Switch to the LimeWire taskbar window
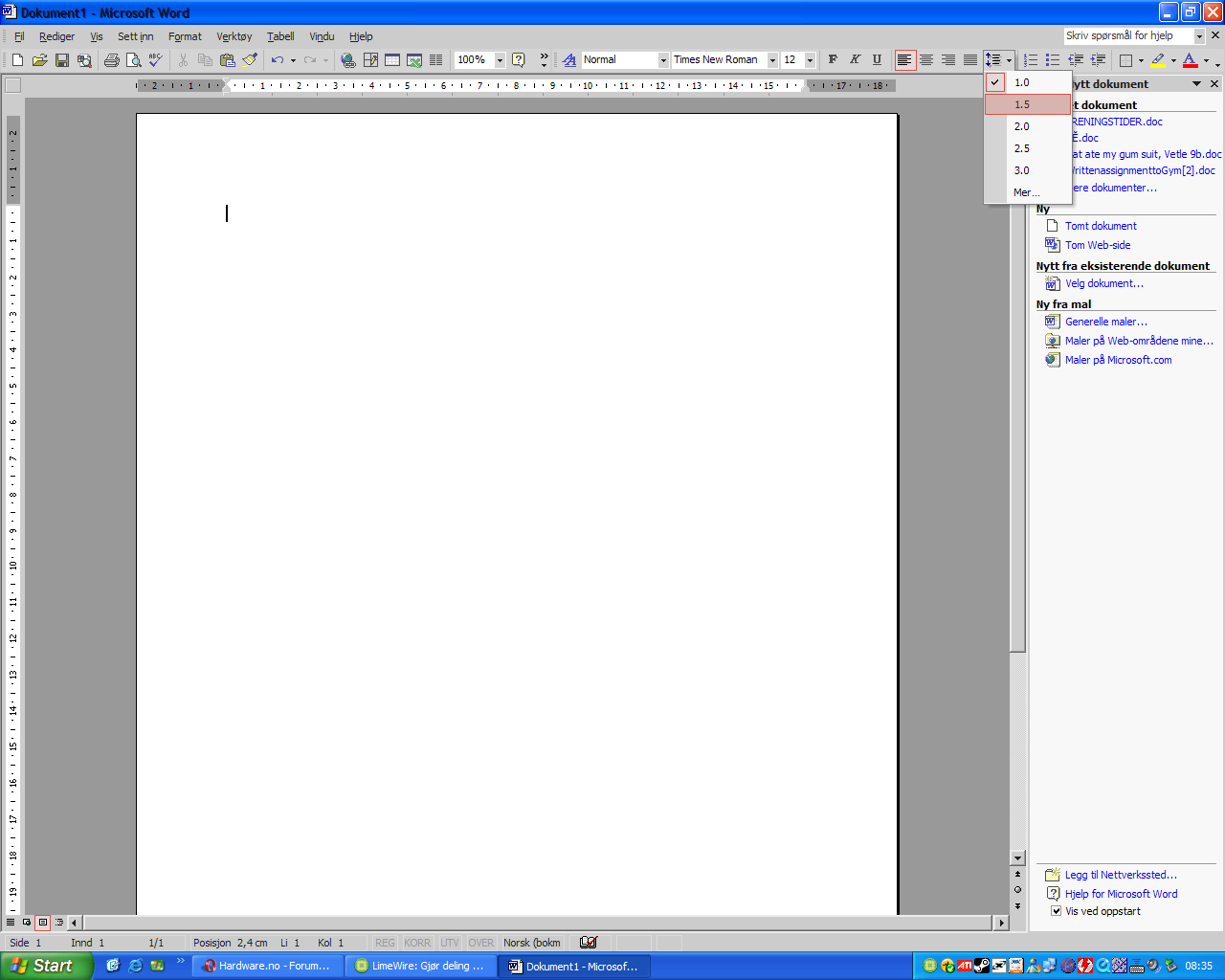Screen dimensions: 1225x980 pyautogui.click(x=421, y=966)
